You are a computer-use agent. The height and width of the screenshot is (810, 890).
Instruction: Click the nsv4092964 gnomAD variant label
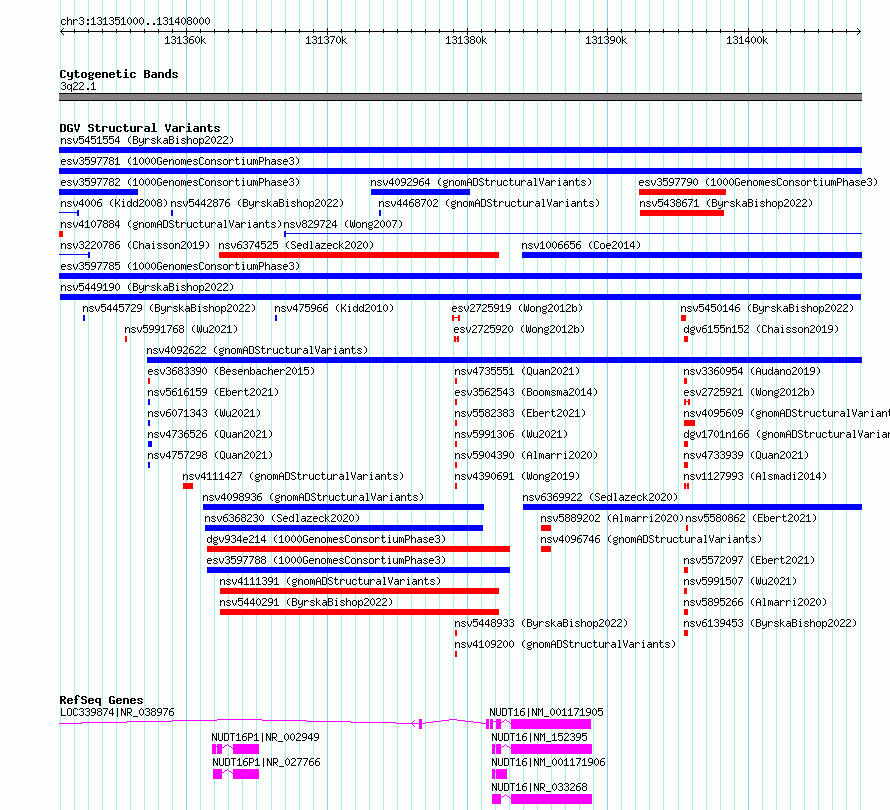pyautogui.click(x=481, y=182)
